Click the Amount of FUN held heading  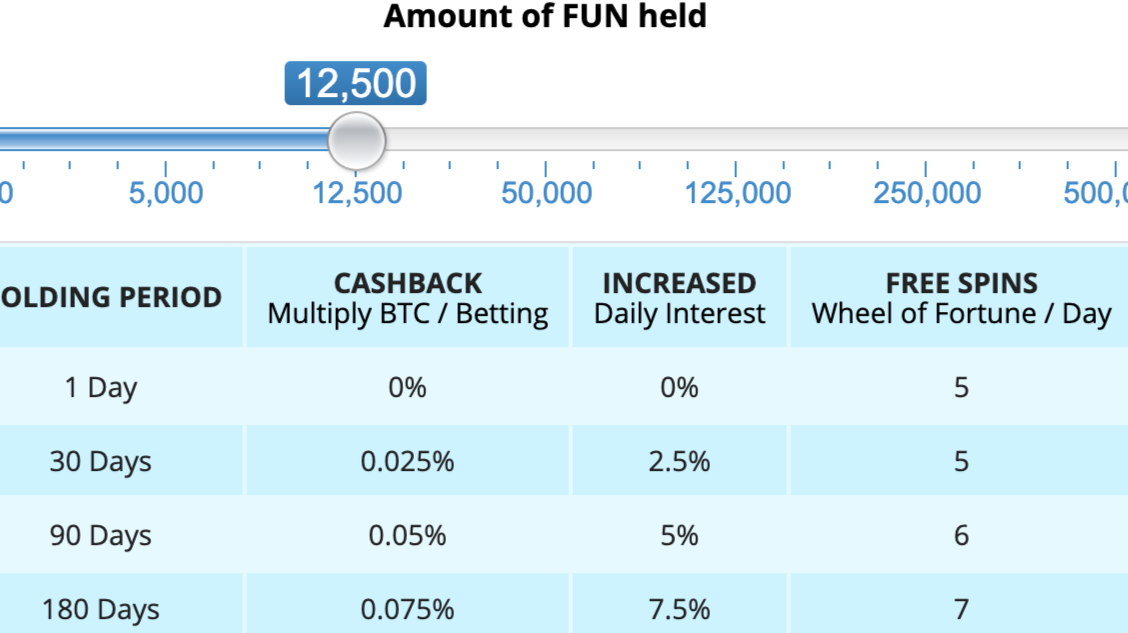545,16
